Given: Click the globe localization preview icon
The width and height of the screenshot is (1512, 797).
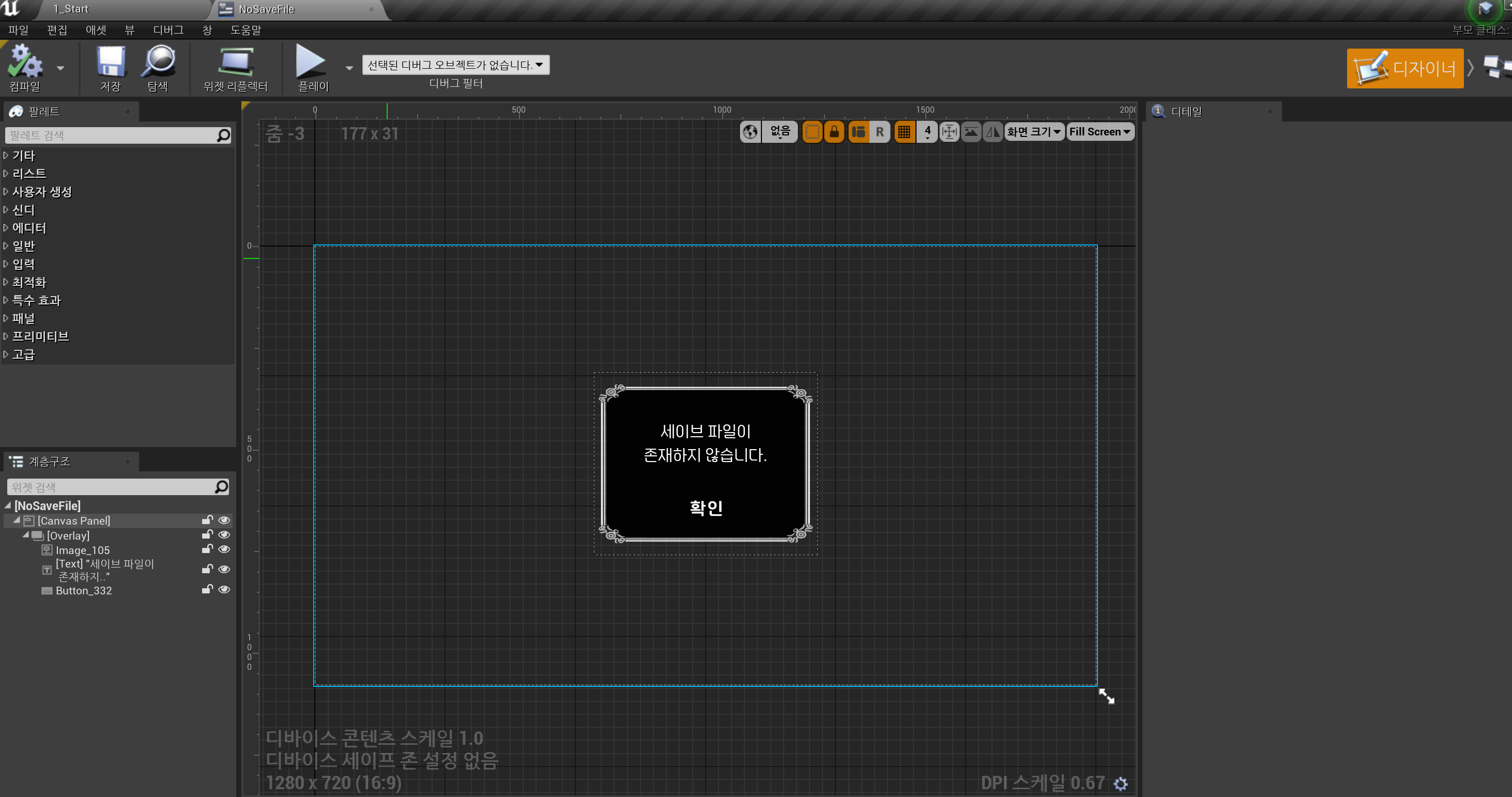Looking at the screenshot, I should click(x=750, y=131).
